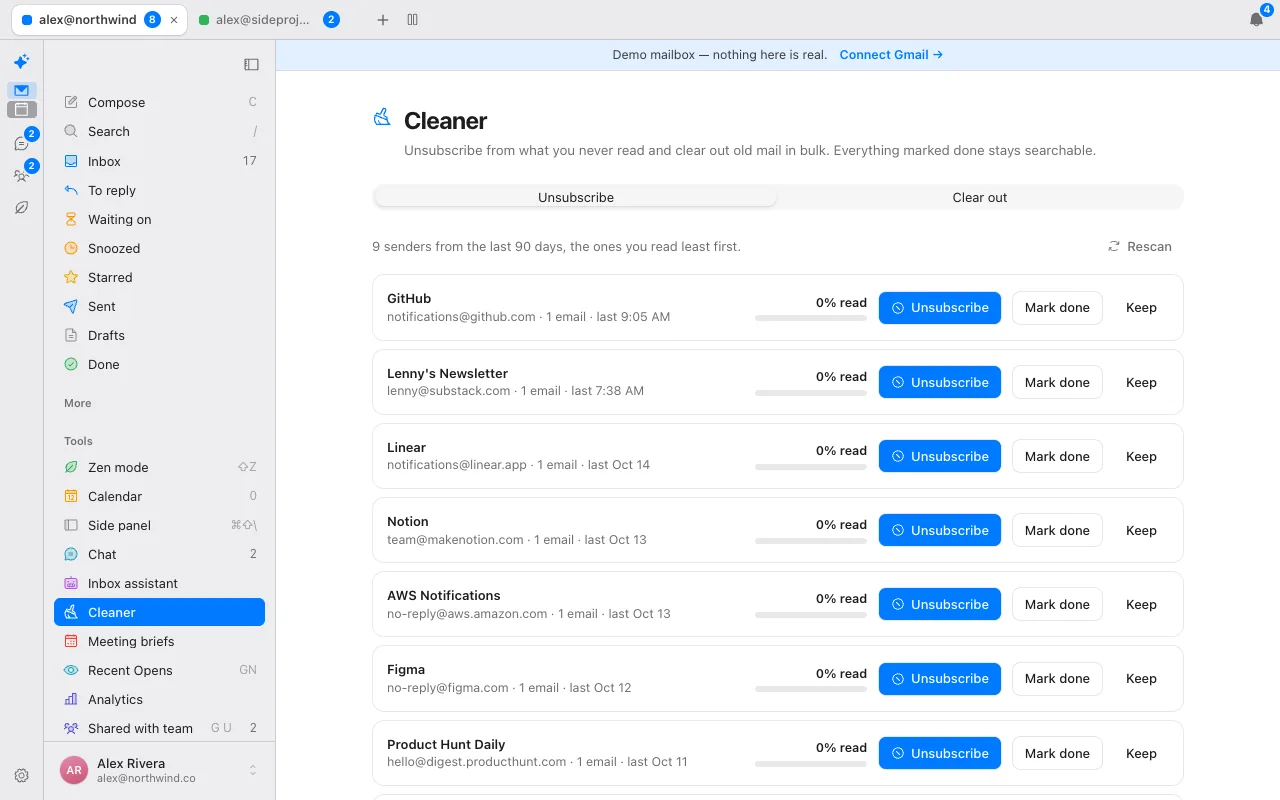Select the mail icon in the narrow left rail
This screenshot has width=1280, height=800.
click(x=21, y=90)
